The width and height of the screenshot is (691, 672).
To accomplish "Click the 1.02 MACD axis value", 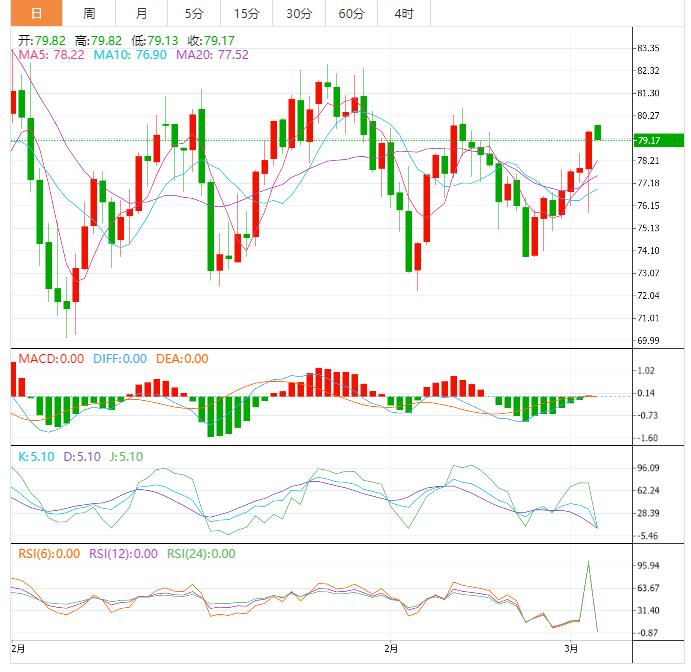I will (646, 370).
